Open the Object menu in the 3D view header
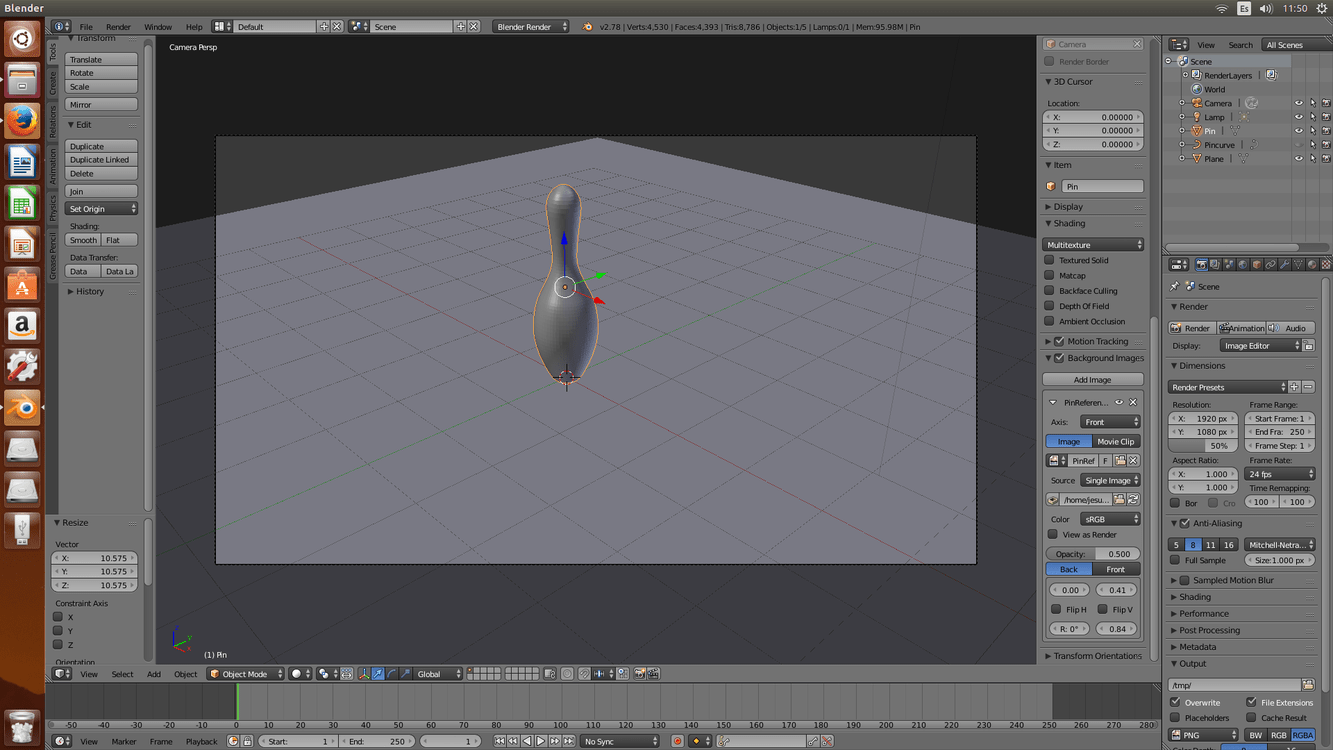 [185, 674]
